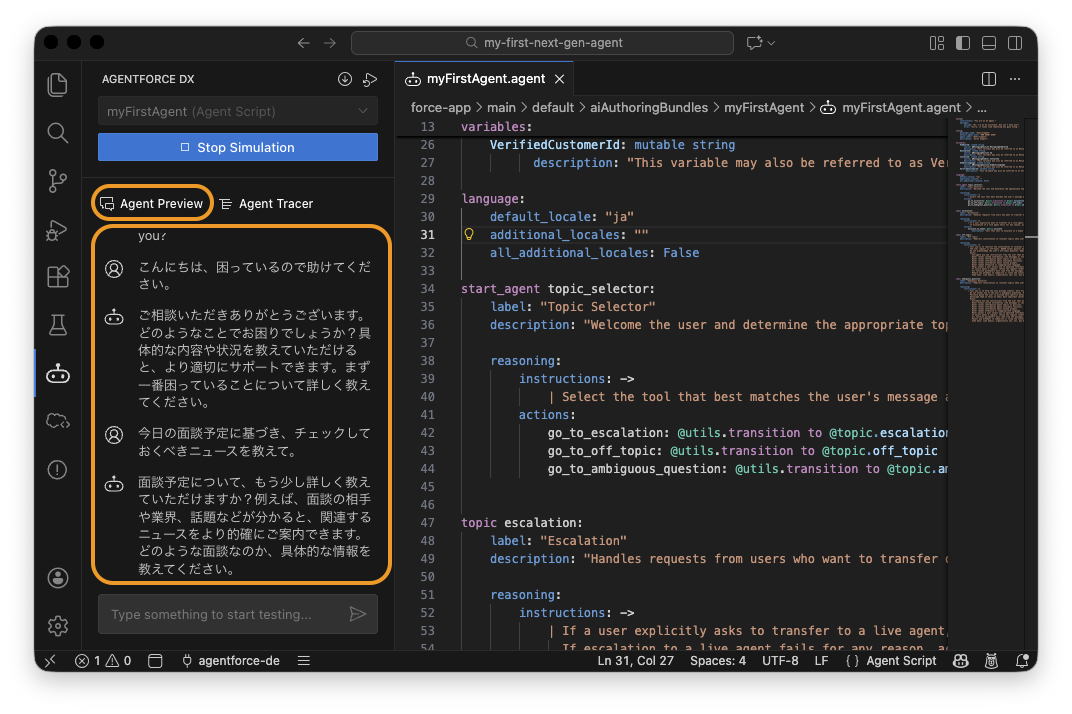Open the circled exclamation view in activity bar
Image resolution: width=1072 pixels, height=714 pixels.
tap(57, 470)
